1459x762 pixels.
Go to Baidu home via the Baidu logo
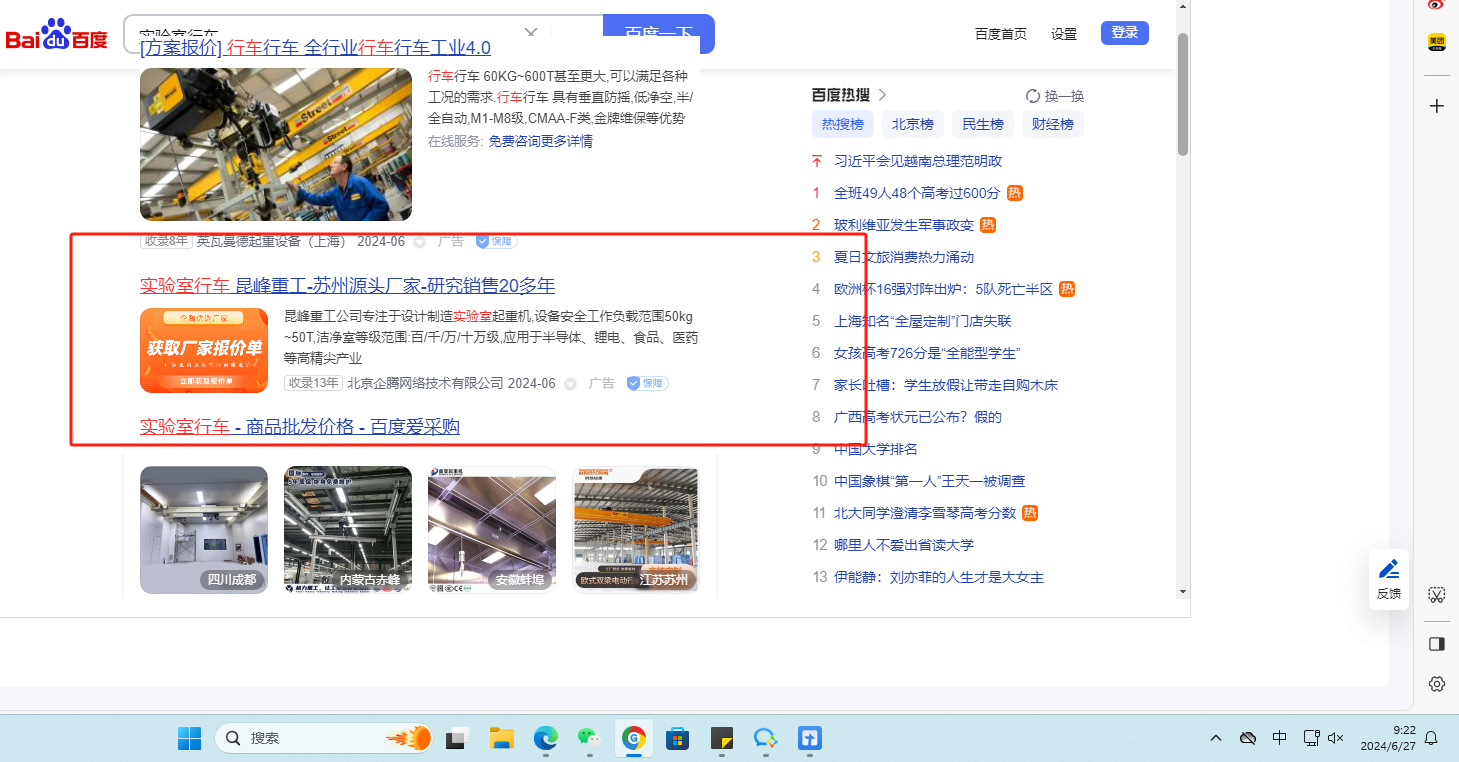point(57,34)
